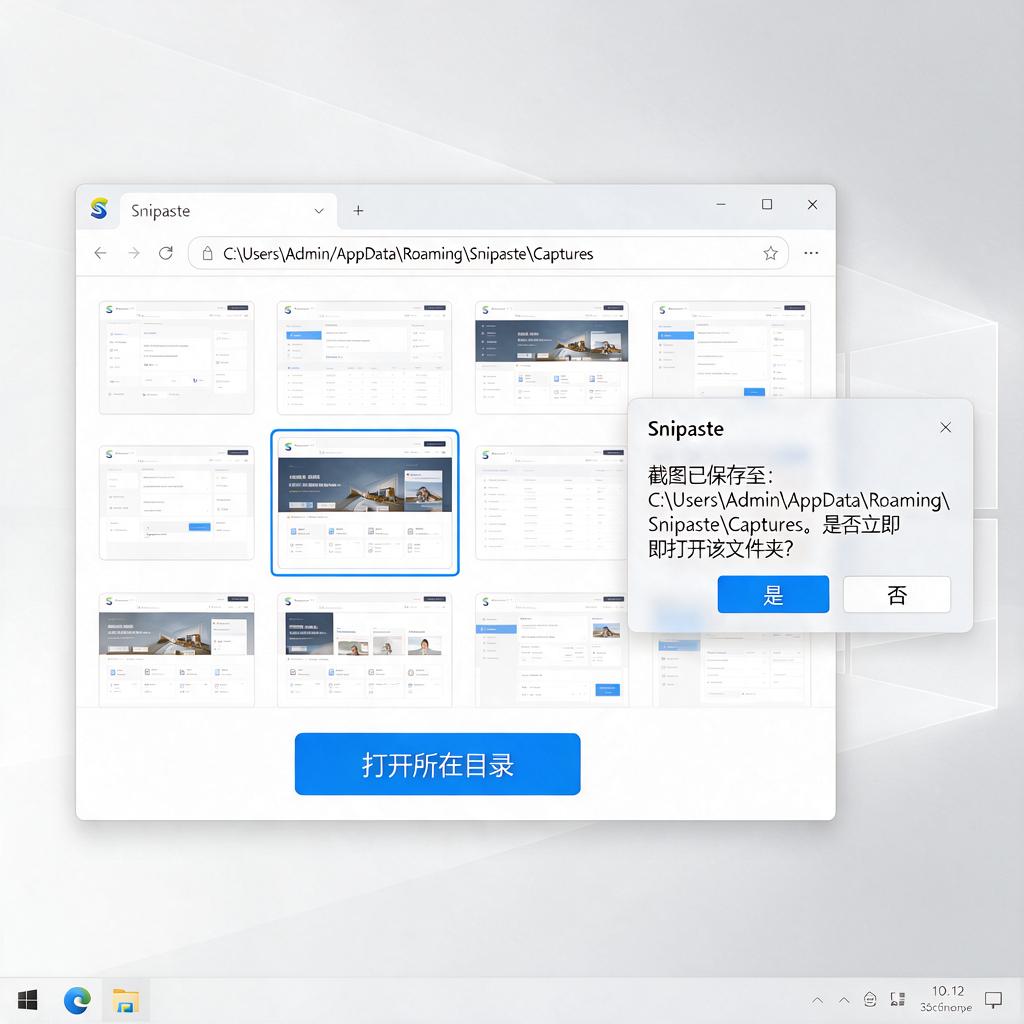Click the dialog title text Snipaste
1024x1024 pixels.
pyautogui.click(x=686, y=429)
